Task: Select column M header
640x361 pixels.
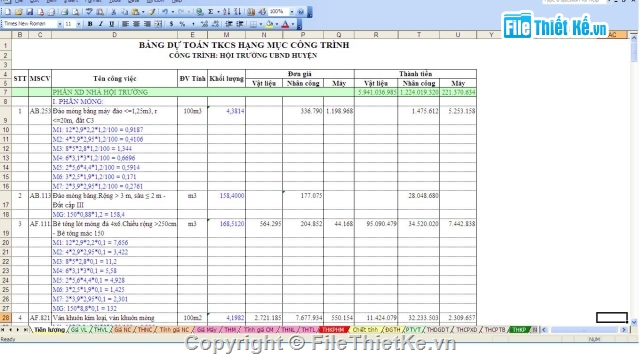Action: pyautogui.click(x=226, y=35)
